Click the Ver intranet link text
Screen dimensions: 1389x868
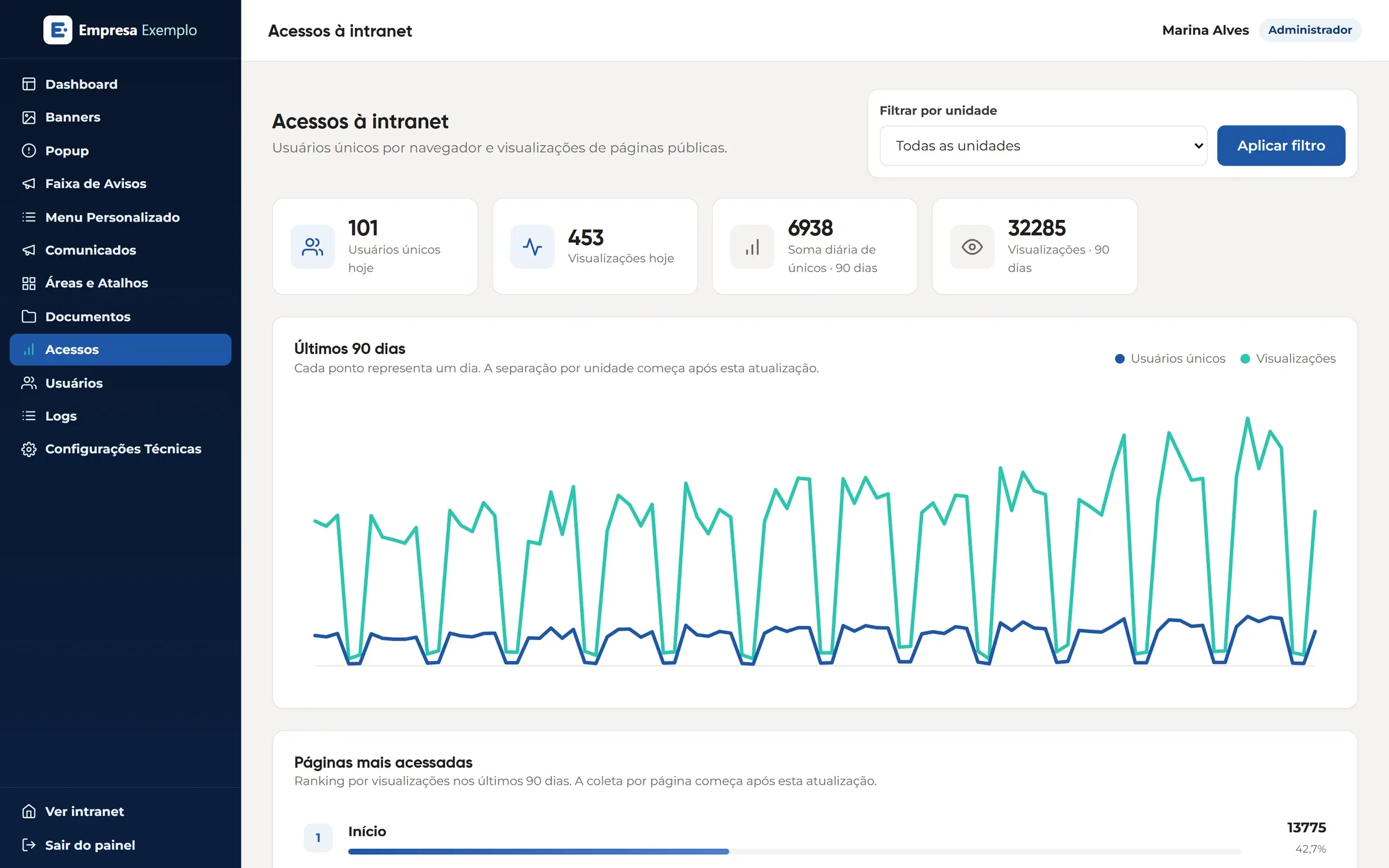pos(84,811)
